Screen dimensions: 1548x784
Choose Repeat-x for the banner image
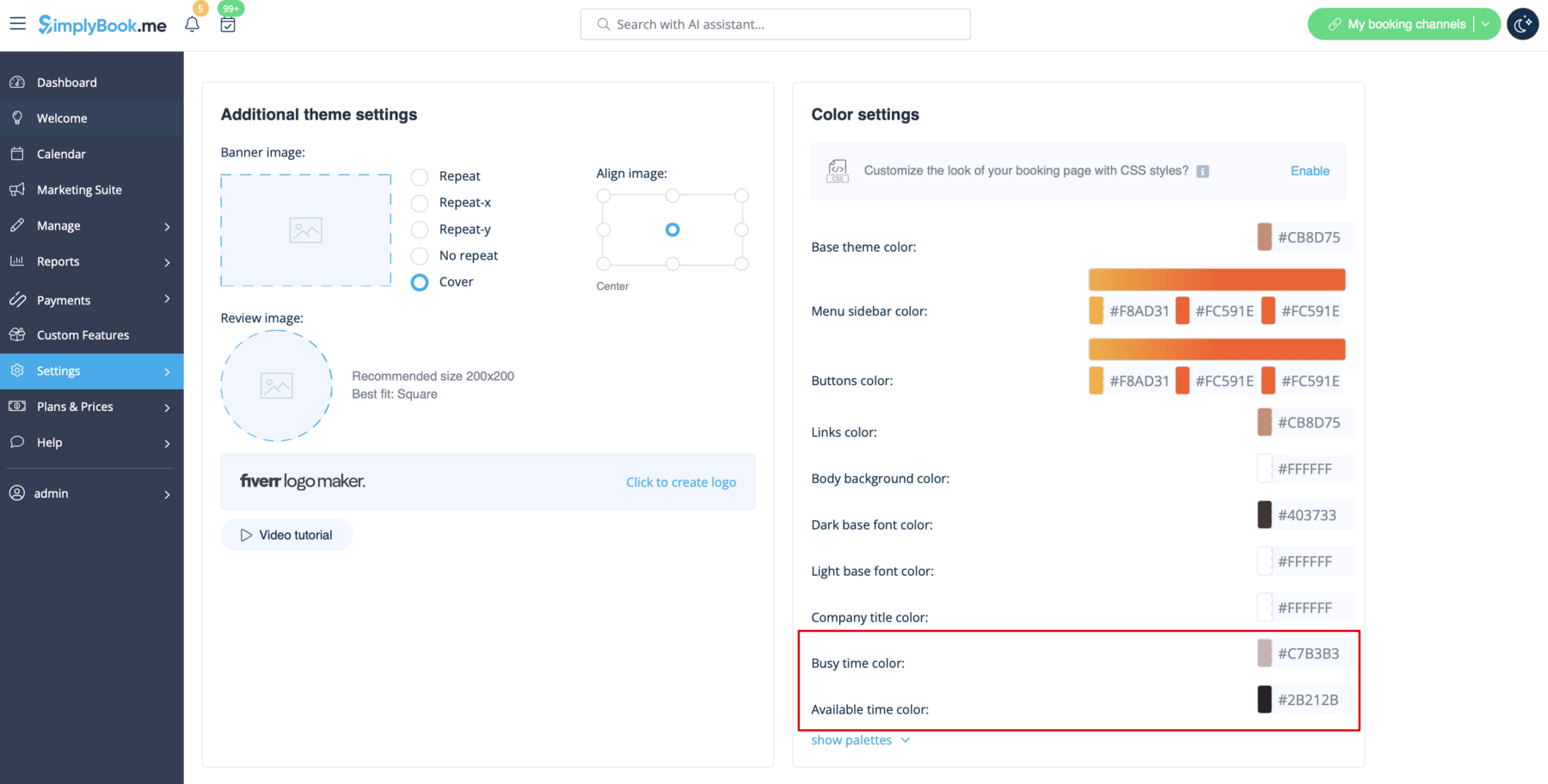(419, 203)
